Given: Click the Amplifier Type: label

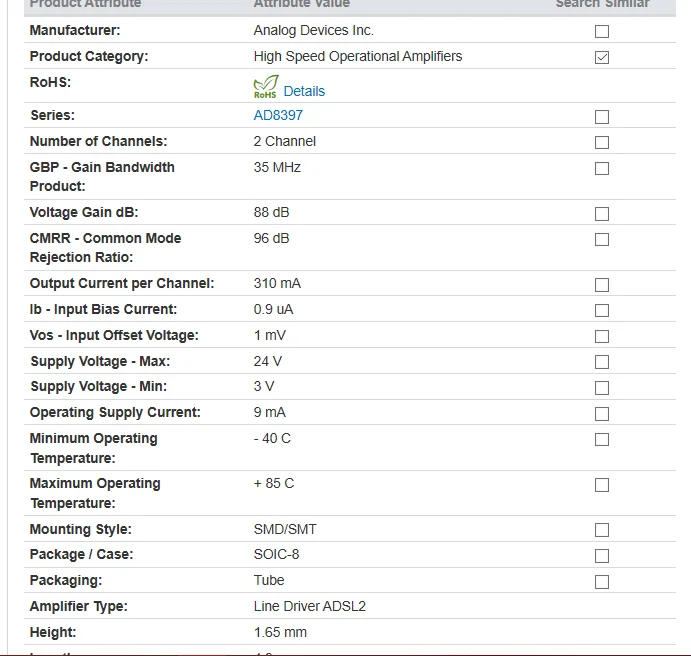Looking at the screenshot, I should (78, 606).
